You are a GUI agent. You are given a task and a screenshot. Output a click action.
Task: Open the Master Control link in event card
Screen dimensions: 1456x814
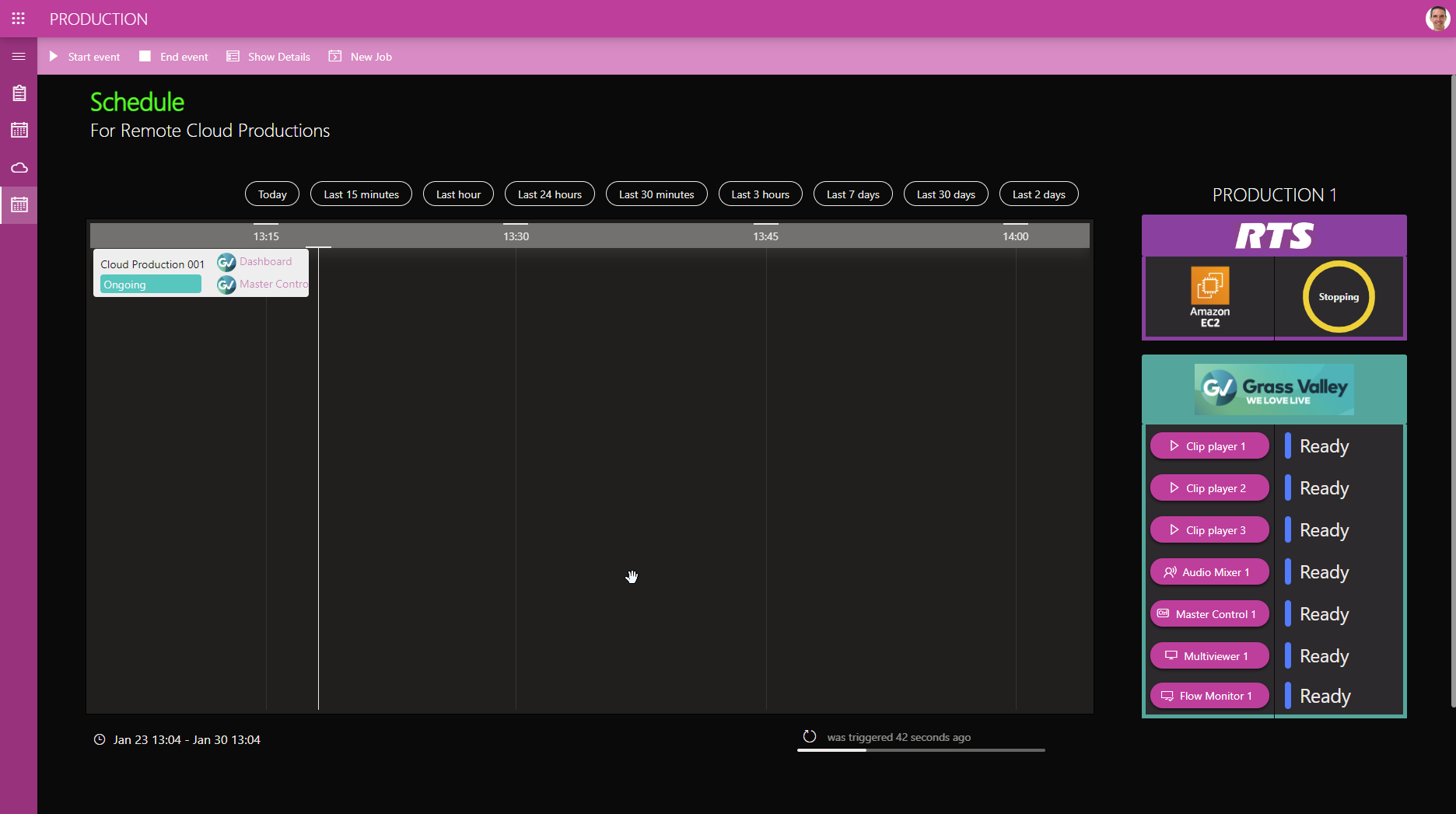[x=274, y=284]
